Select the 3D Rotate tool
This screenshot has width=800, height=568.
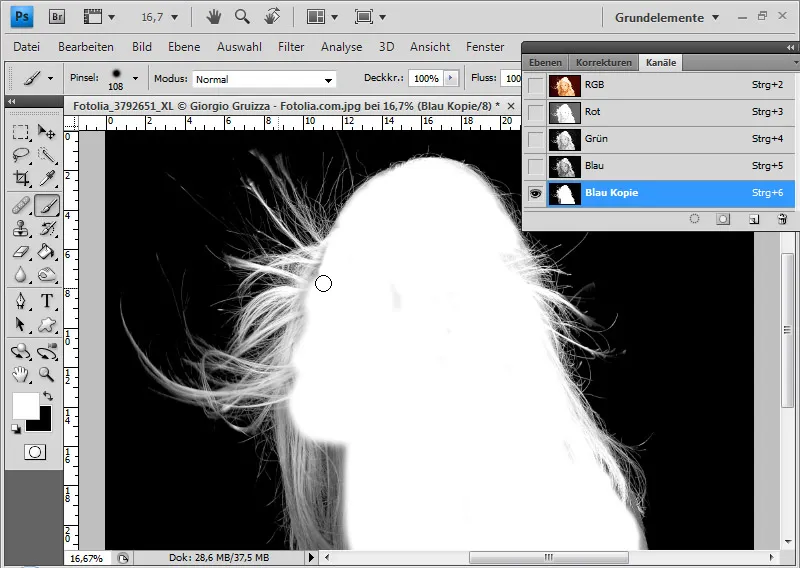coord(20,352)
